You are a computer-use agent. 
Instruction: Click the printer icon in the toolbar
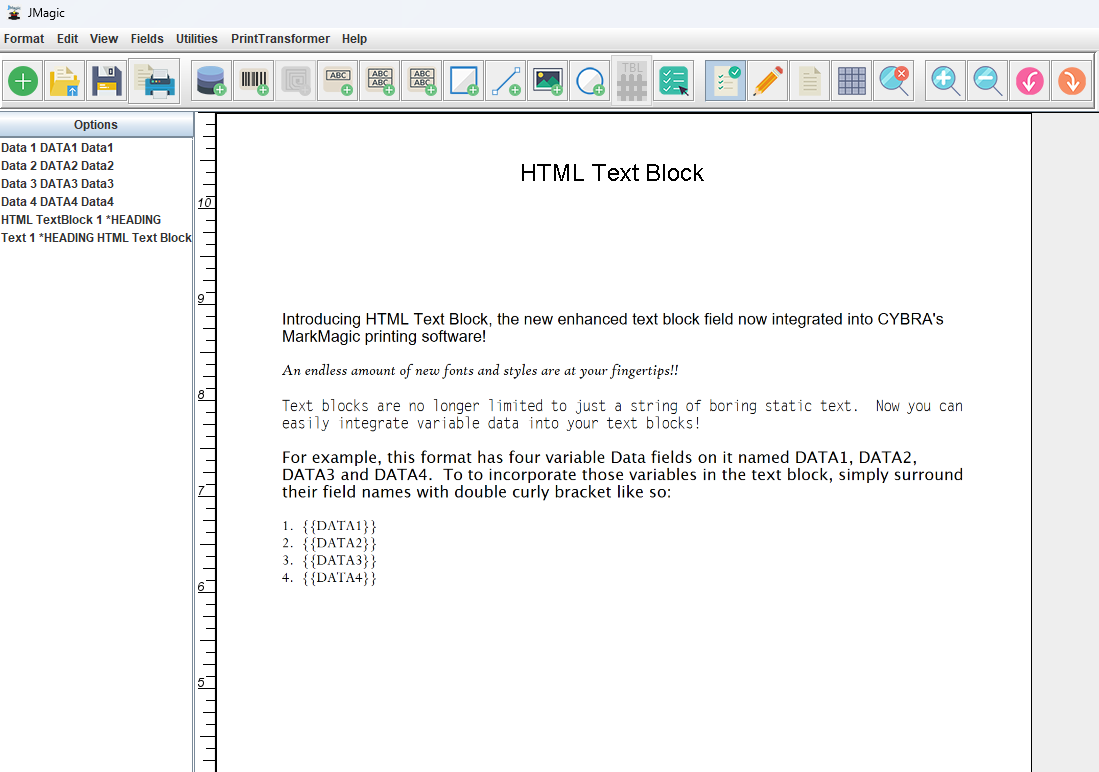tap(154, 81)
